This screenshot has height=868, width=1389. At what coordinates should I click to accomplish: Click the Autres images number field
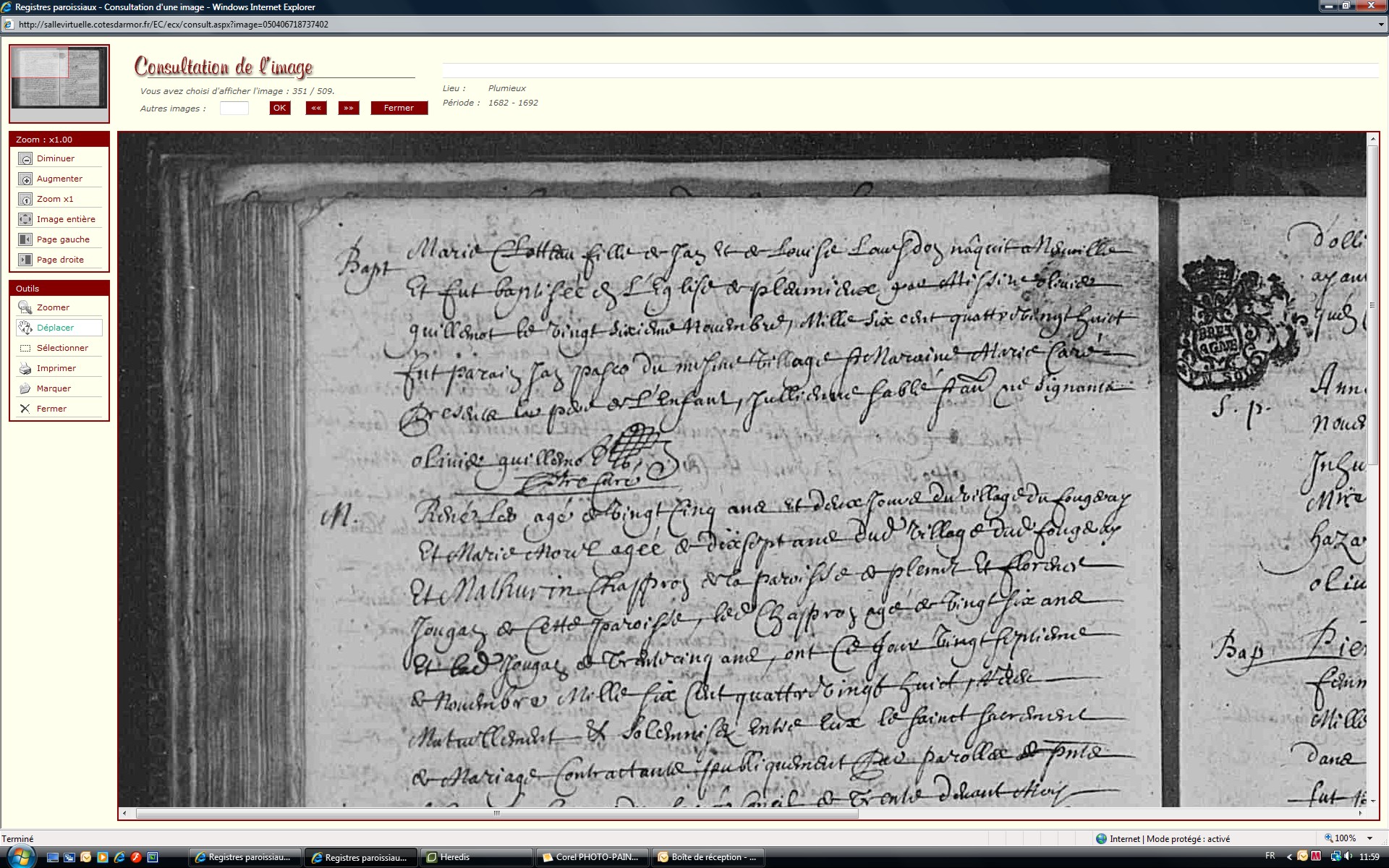[x=234, y=108]
